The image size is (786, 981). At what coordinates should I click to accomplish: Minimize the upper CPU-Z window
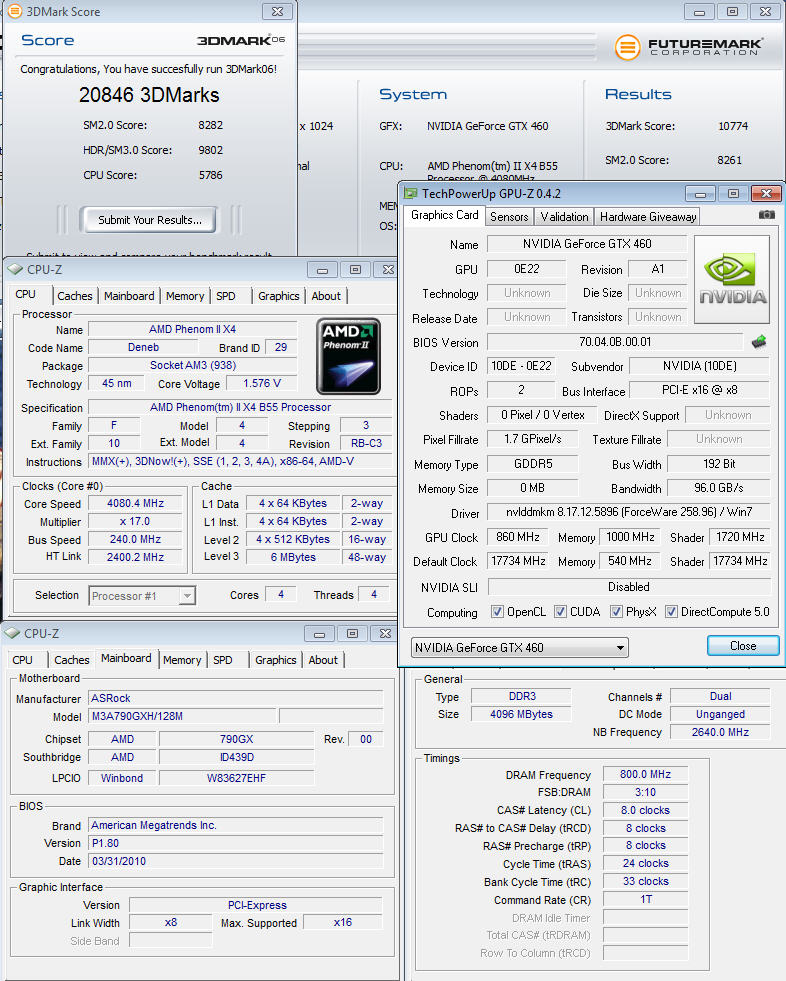(x=322, y=270)
